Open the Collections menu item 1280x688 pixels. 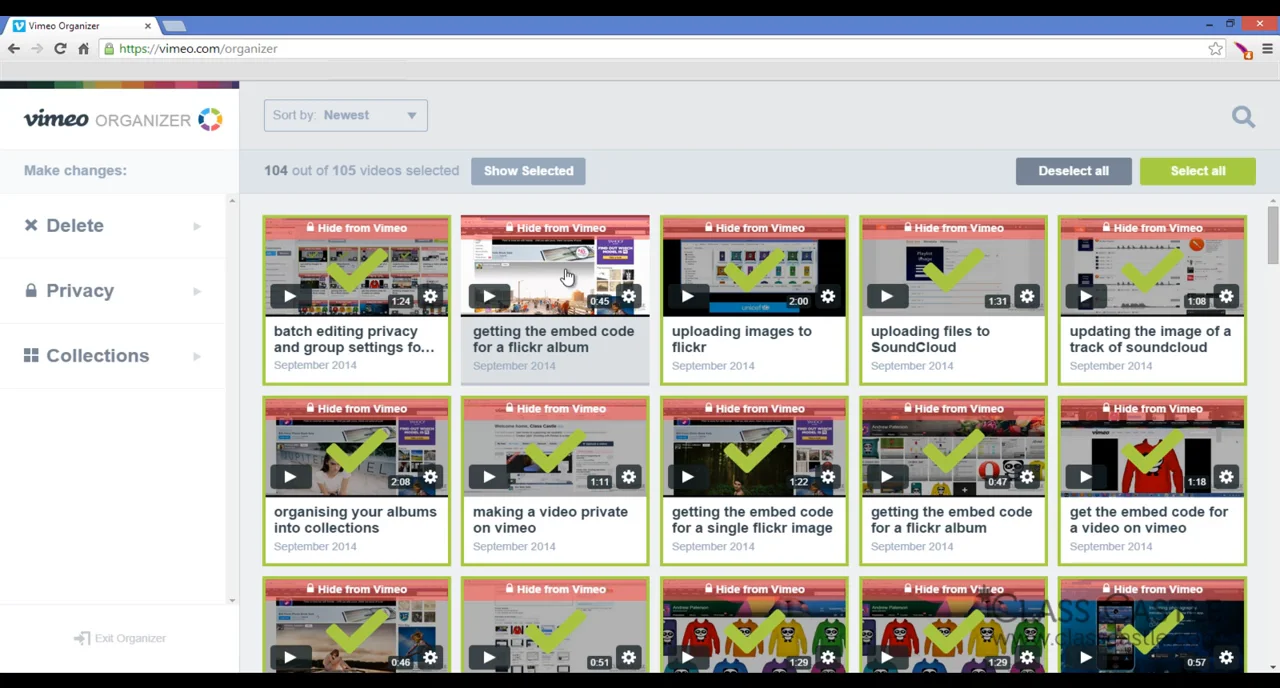[x=112, y=355]
